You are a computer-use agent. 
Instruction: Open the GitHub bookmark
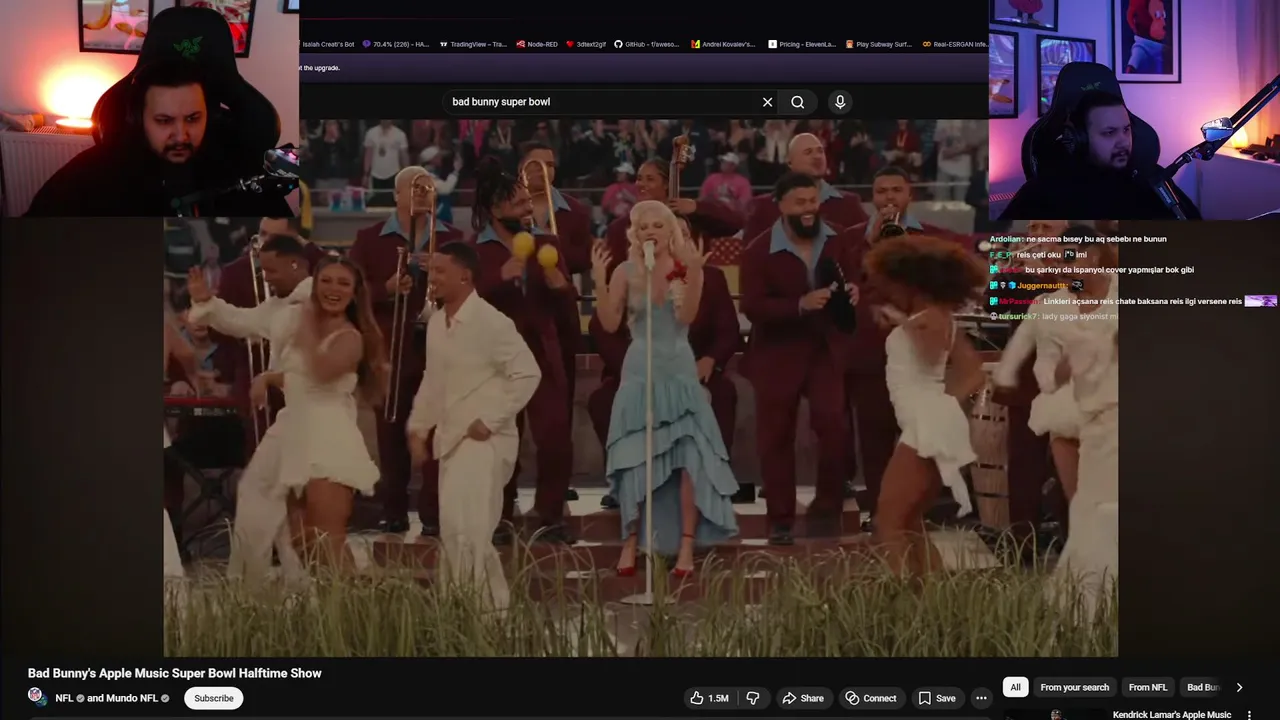click(x=648, y=44)
